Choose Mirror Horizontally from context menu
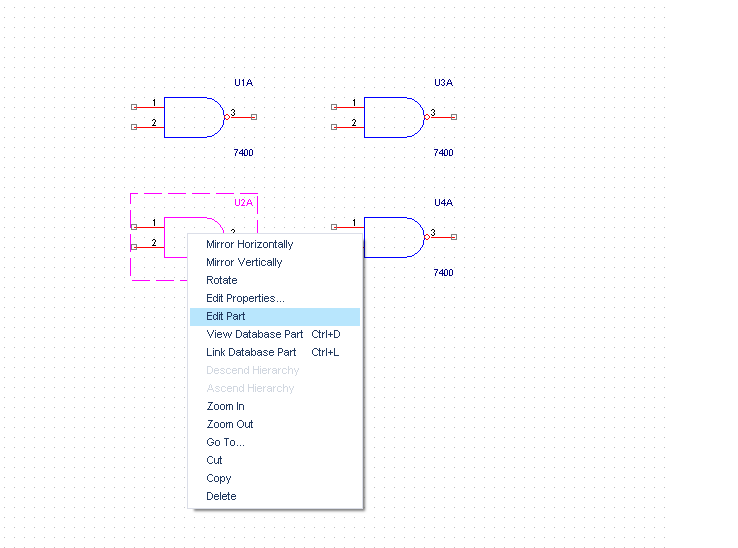738x548 pixels. 275,244
